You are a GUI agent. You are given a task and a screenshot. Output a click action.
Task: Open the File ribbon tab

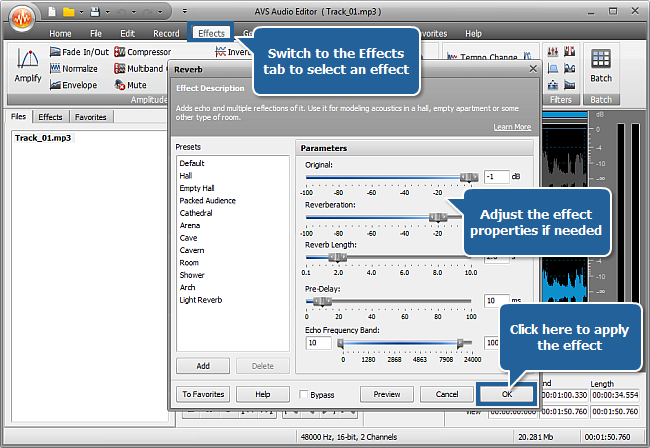[96, 34]
